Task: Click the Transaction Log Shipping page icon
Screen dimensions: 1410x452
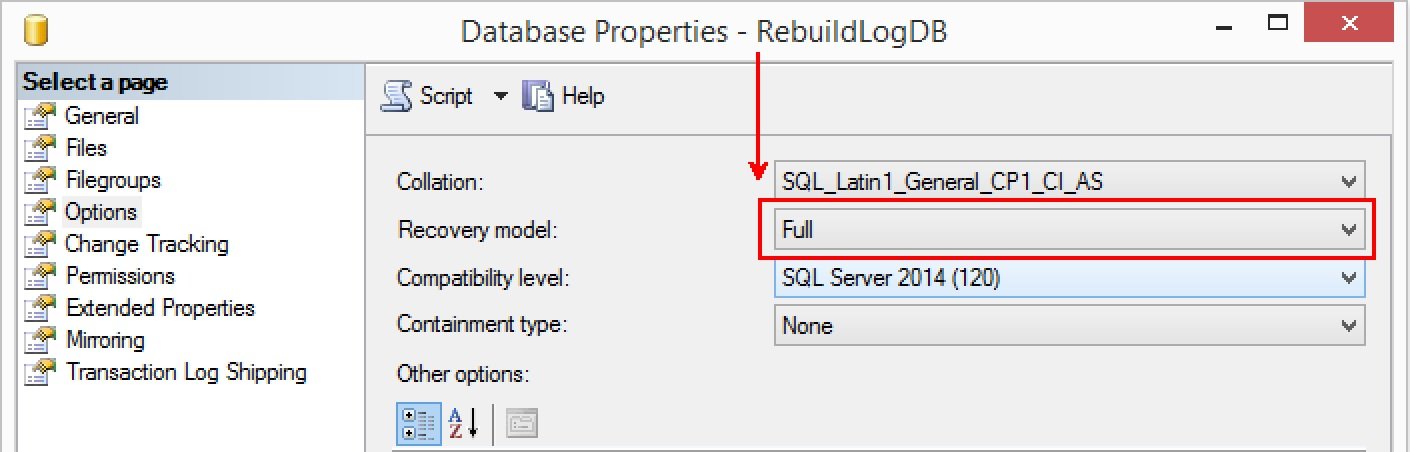Action: pos(40,373)
